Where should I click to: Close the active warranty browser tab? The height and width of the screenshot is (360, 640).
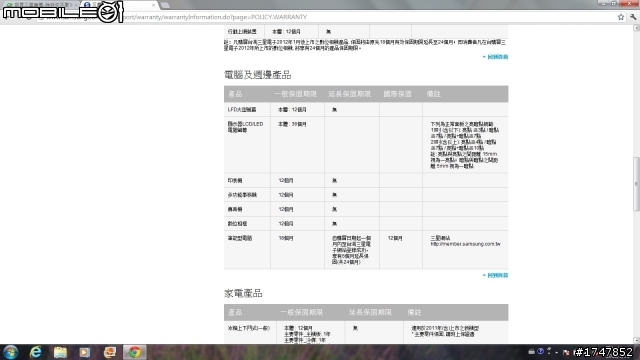click(x=153, y=5)
